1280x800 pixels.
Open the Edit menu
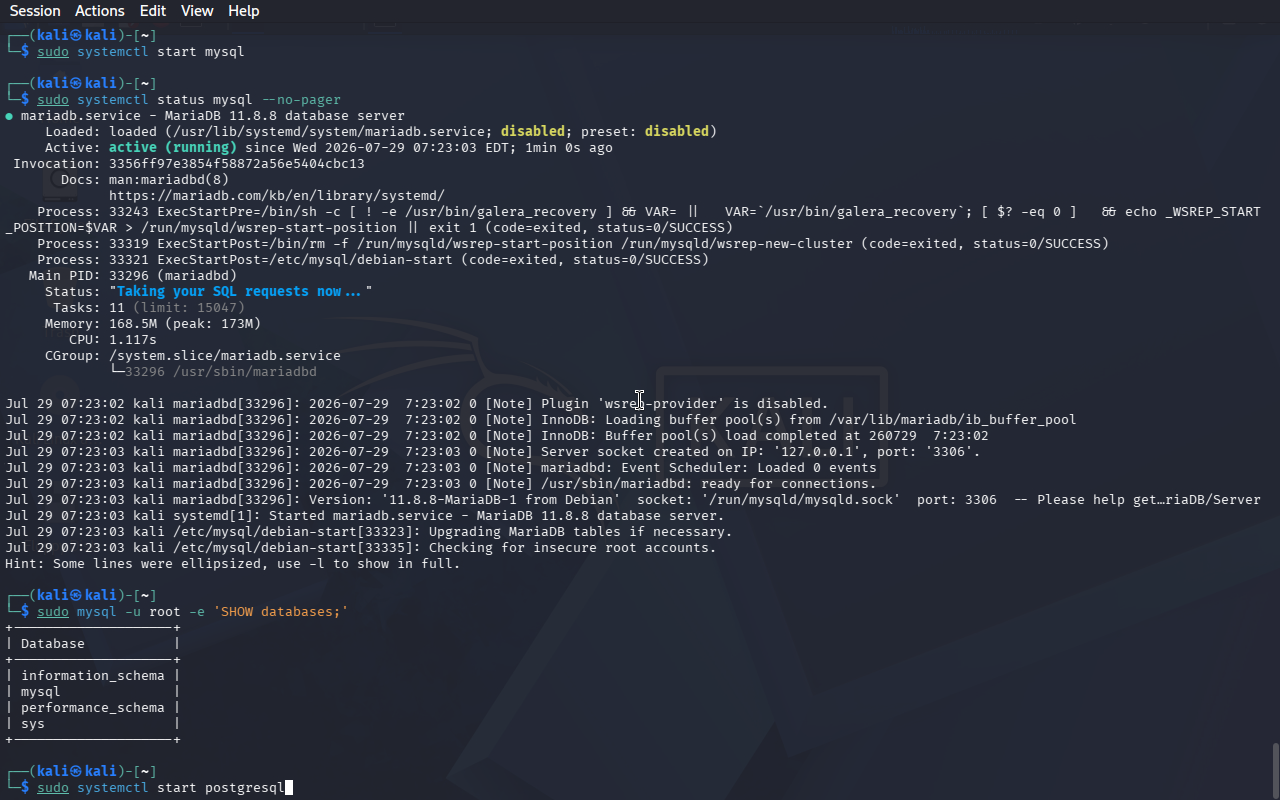[153, 11]
